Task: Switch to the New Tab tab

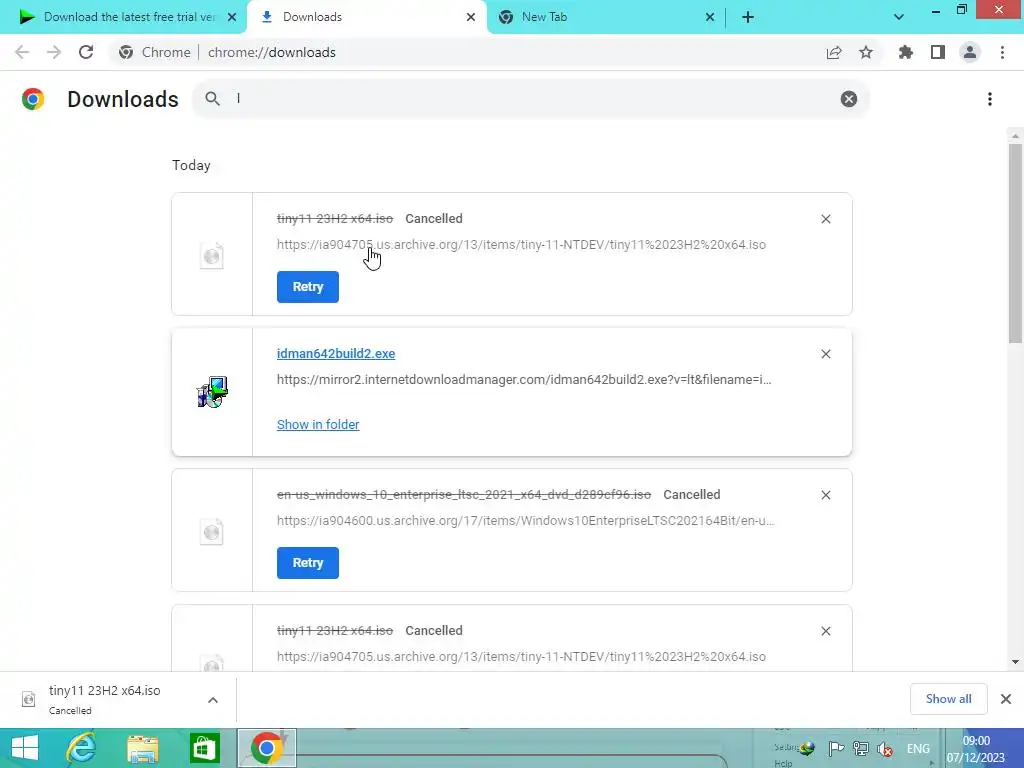Action: pos(606,17)
